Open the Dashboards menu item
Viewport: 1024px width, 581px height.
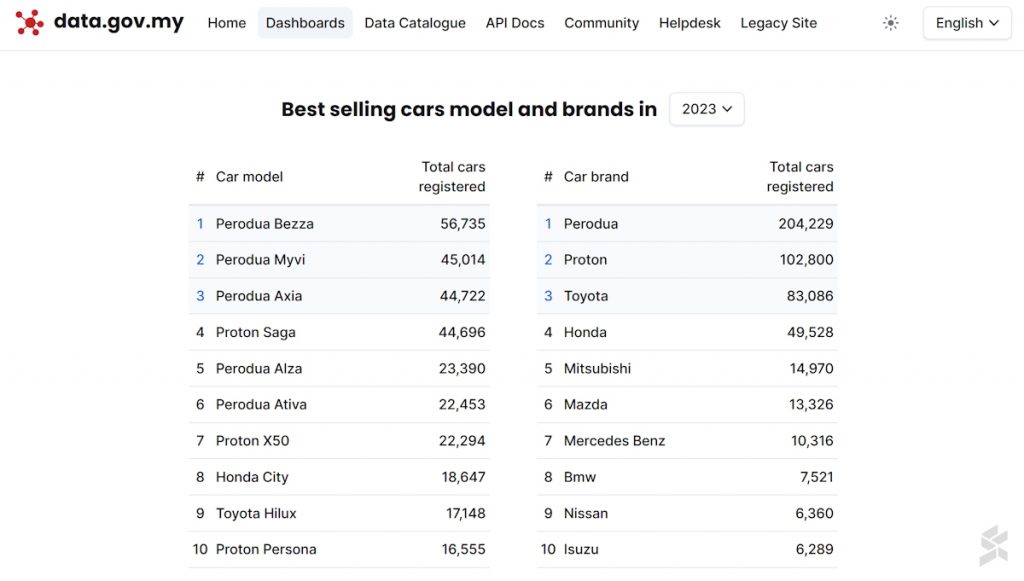pos(305,23)
